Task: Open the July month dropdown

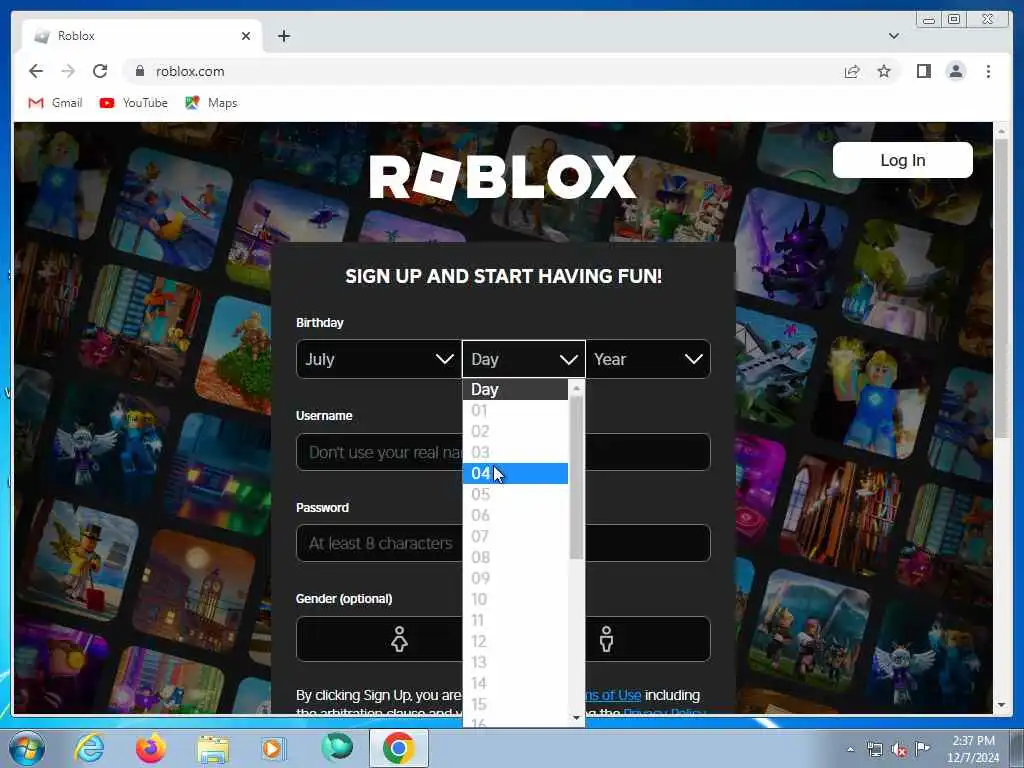Action: (x=379, y=359)
